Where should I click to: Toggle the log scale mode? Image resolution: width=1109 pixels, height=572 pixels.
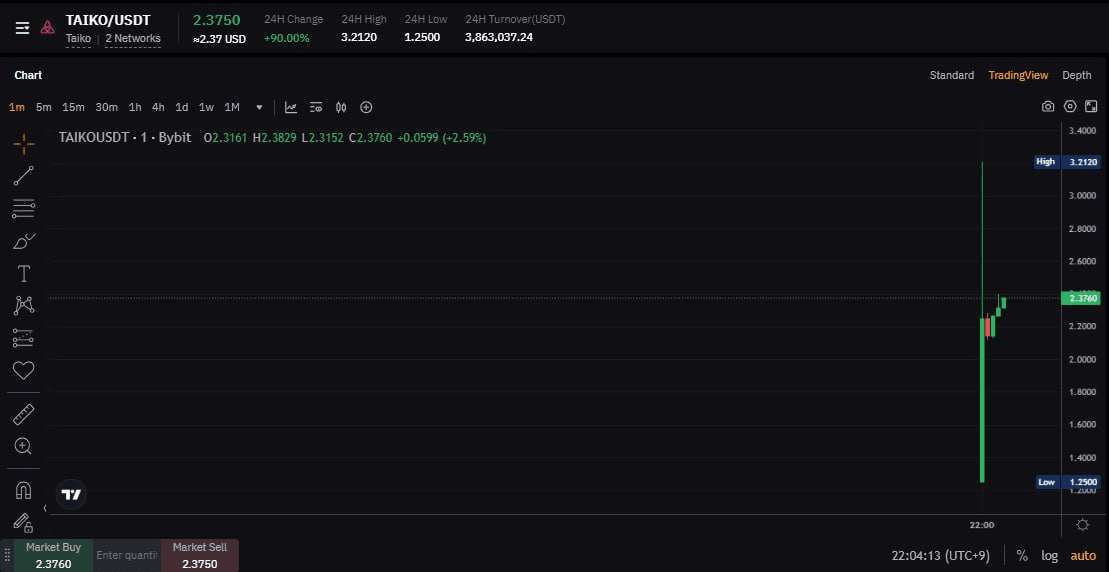point(1050,556)
